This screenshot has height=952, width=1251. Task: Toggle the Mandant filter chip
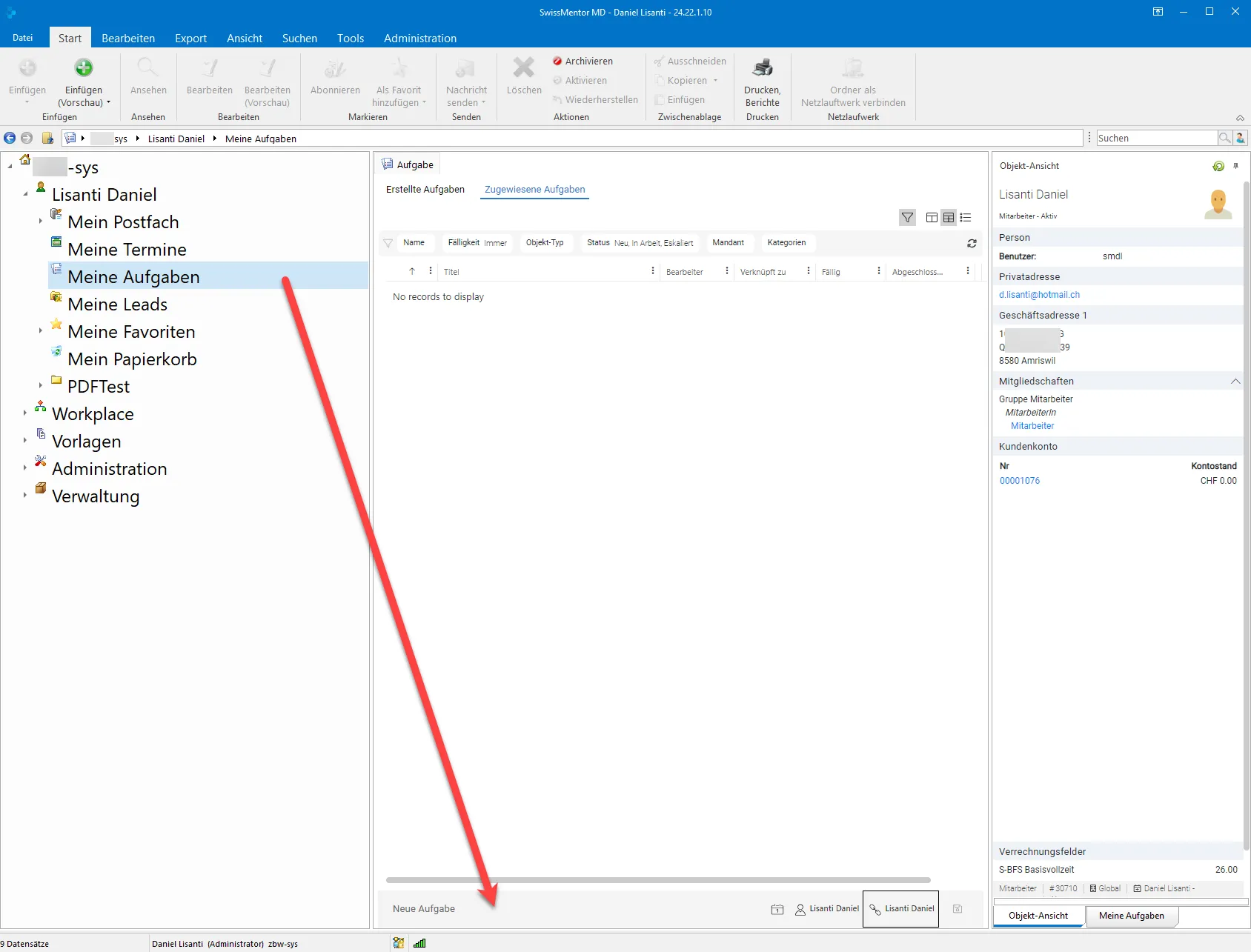(x=729, y=243)
